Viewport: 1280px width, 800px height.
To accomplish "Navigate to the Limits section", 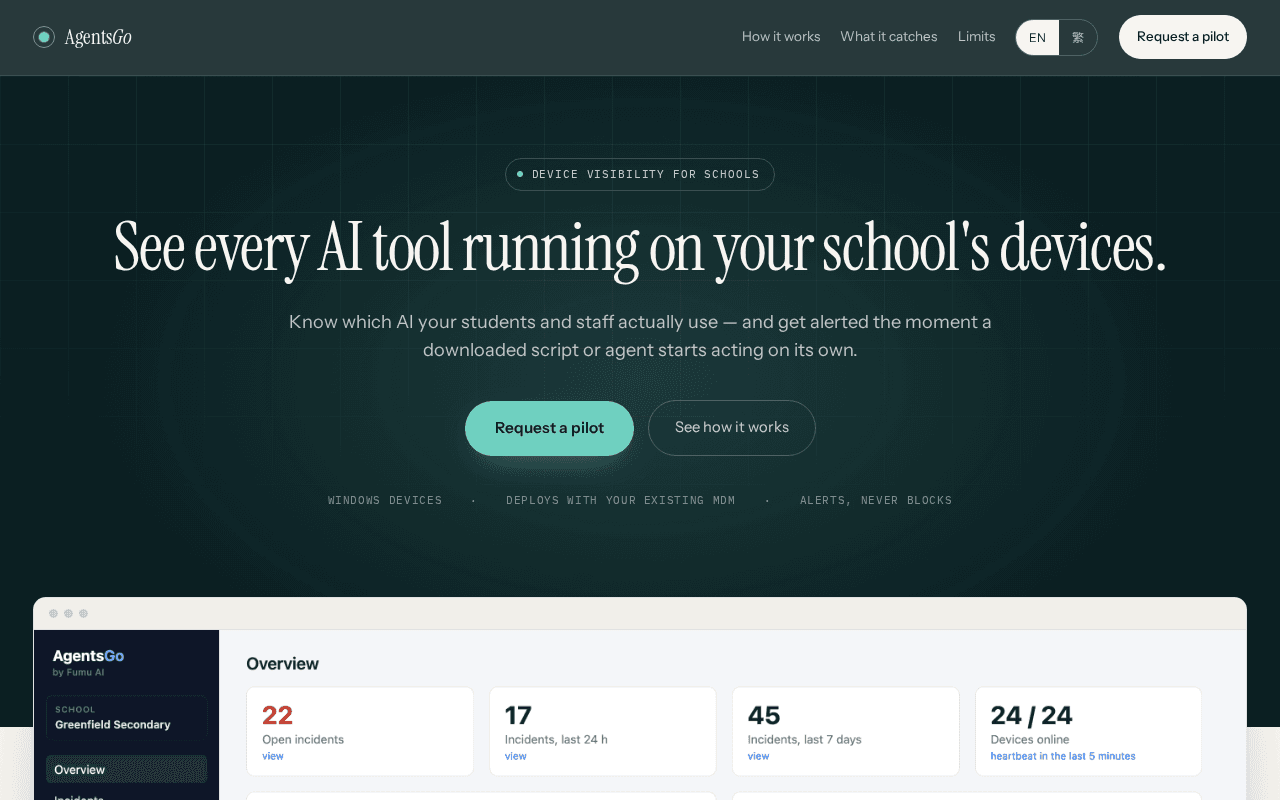I will click(x=976, y=37).
